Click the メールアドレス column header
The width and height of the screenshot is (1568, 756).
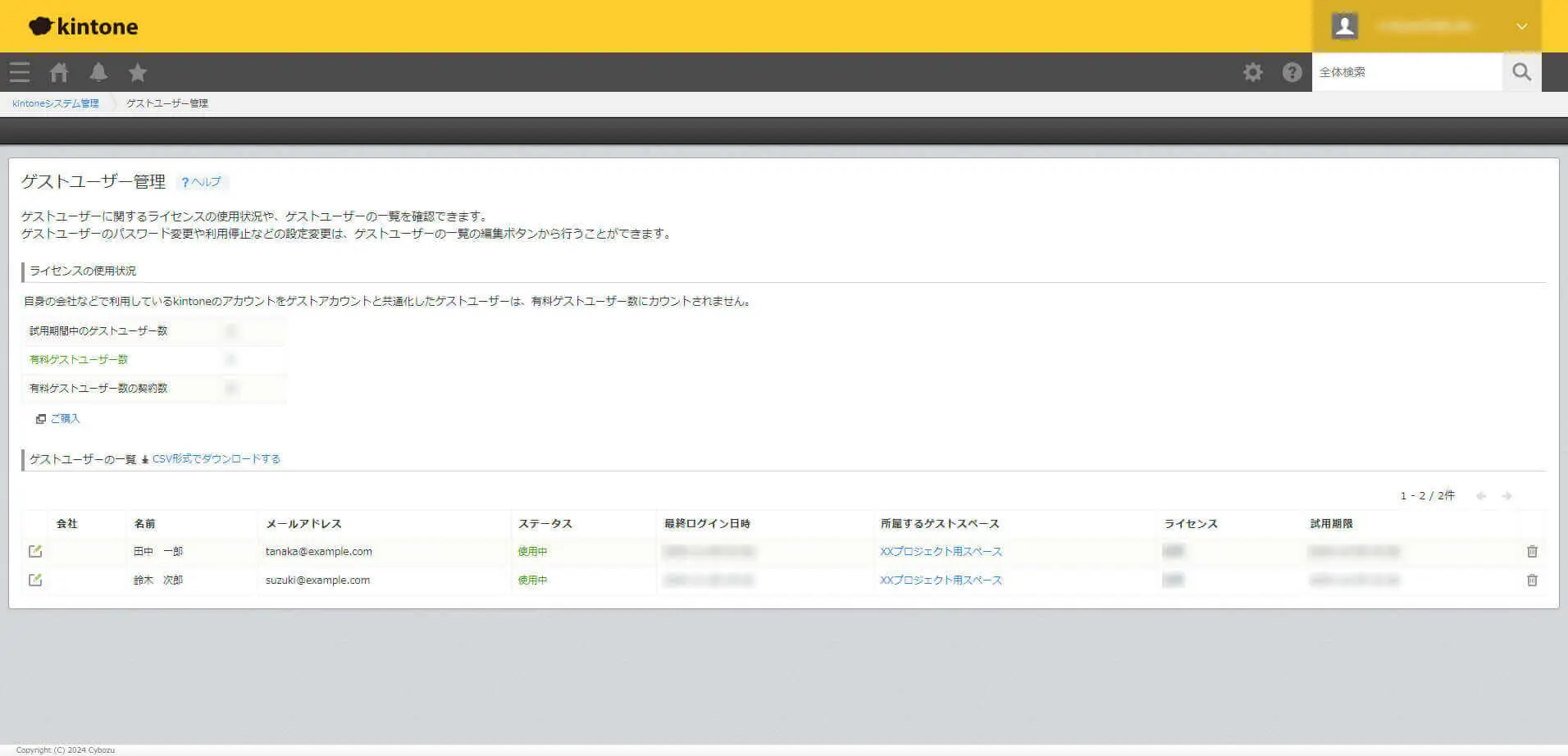303,523
